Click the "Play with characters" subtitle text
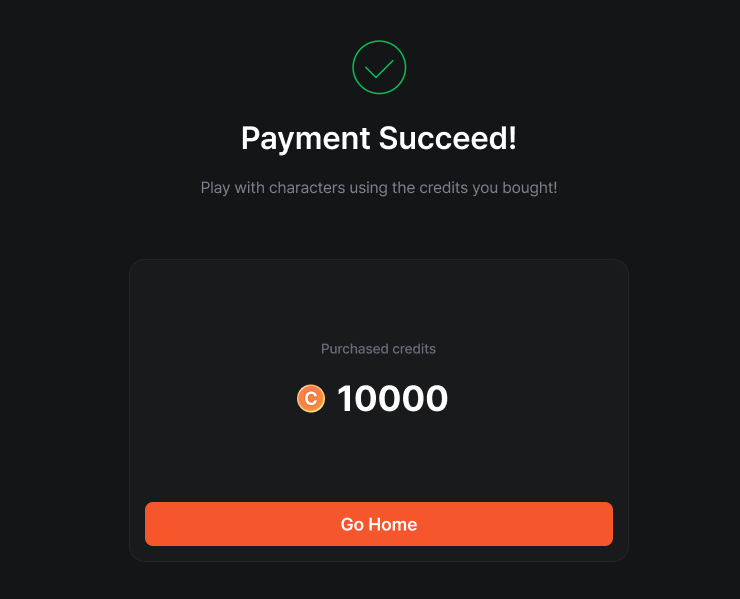Viewport: 740px width, 599px height. (379, 188)
